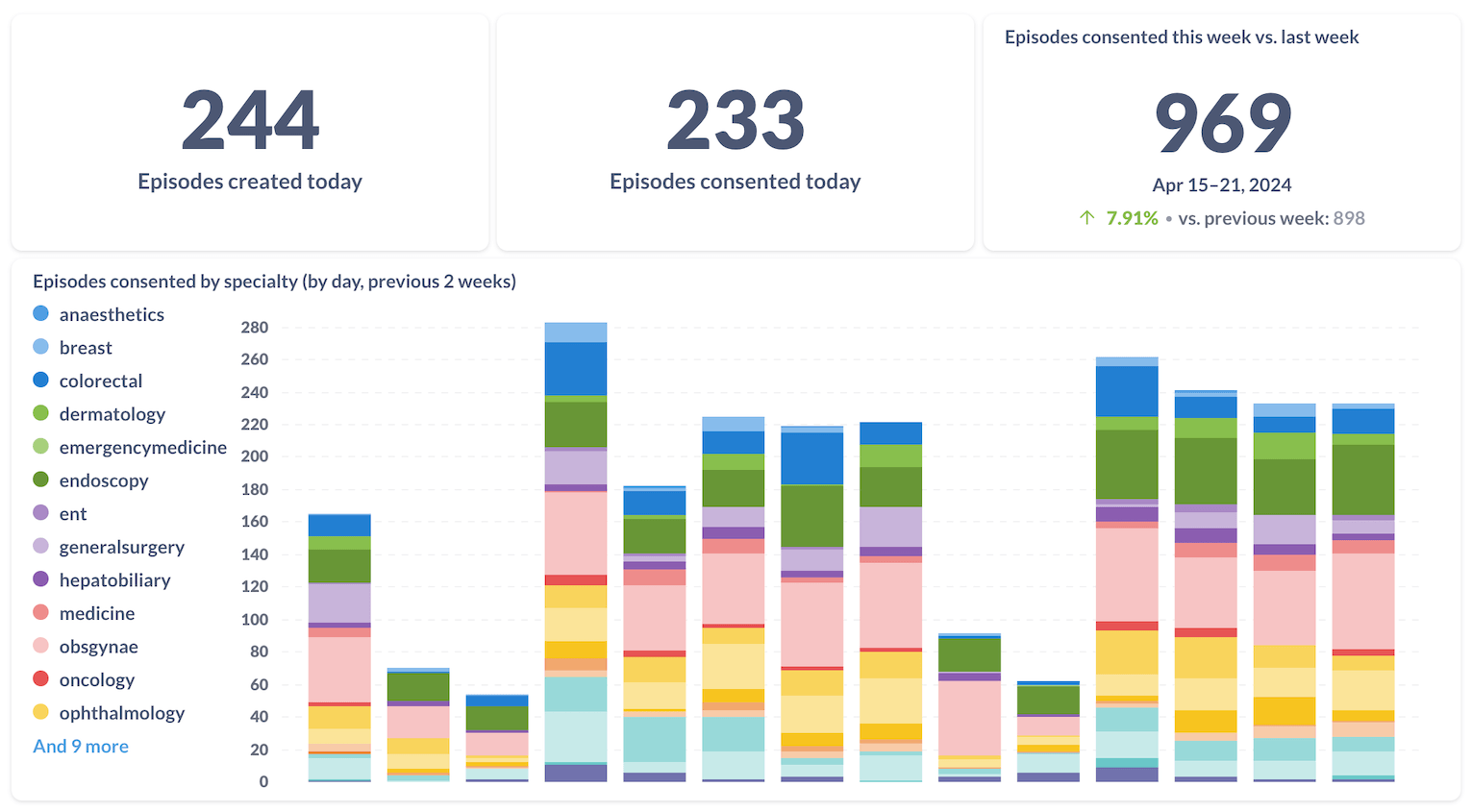Toggle the oncology legend dot

tap(40, 678)
